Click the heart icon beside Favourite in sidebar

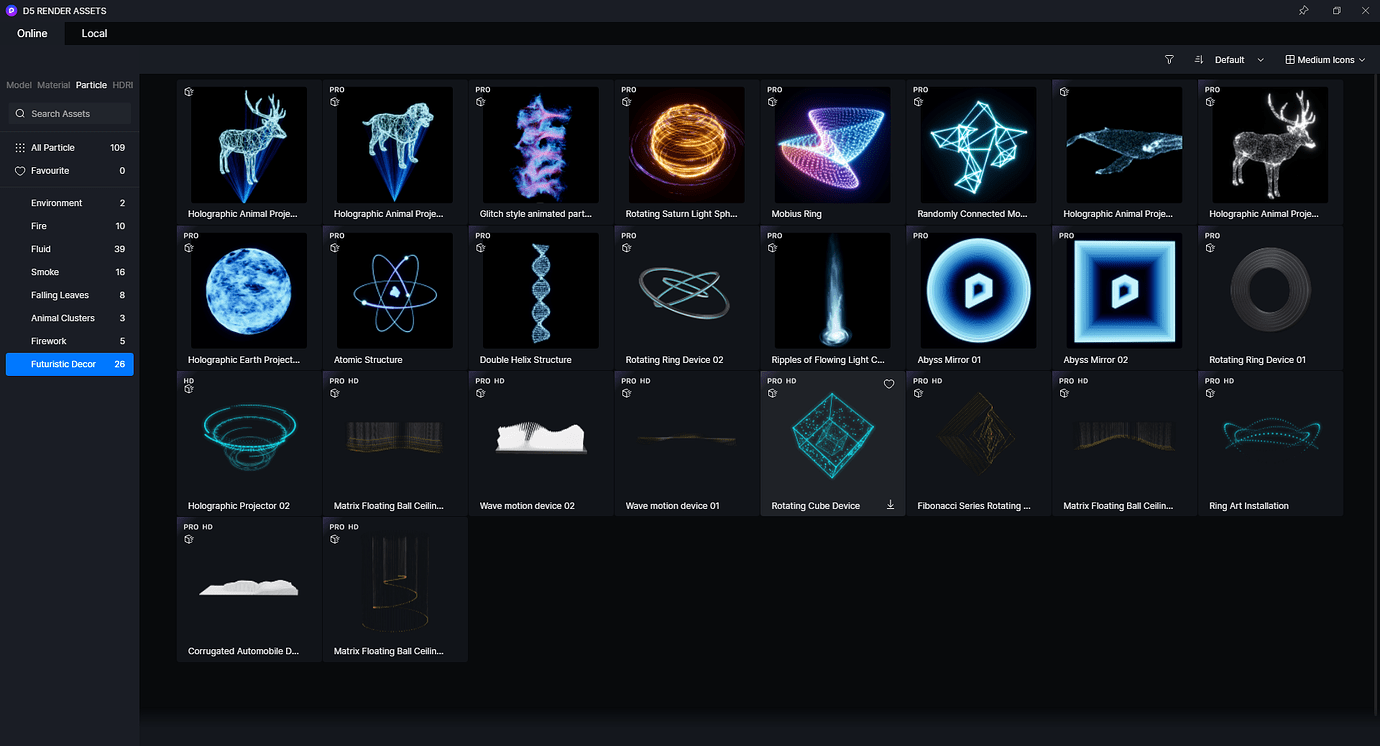19,172
